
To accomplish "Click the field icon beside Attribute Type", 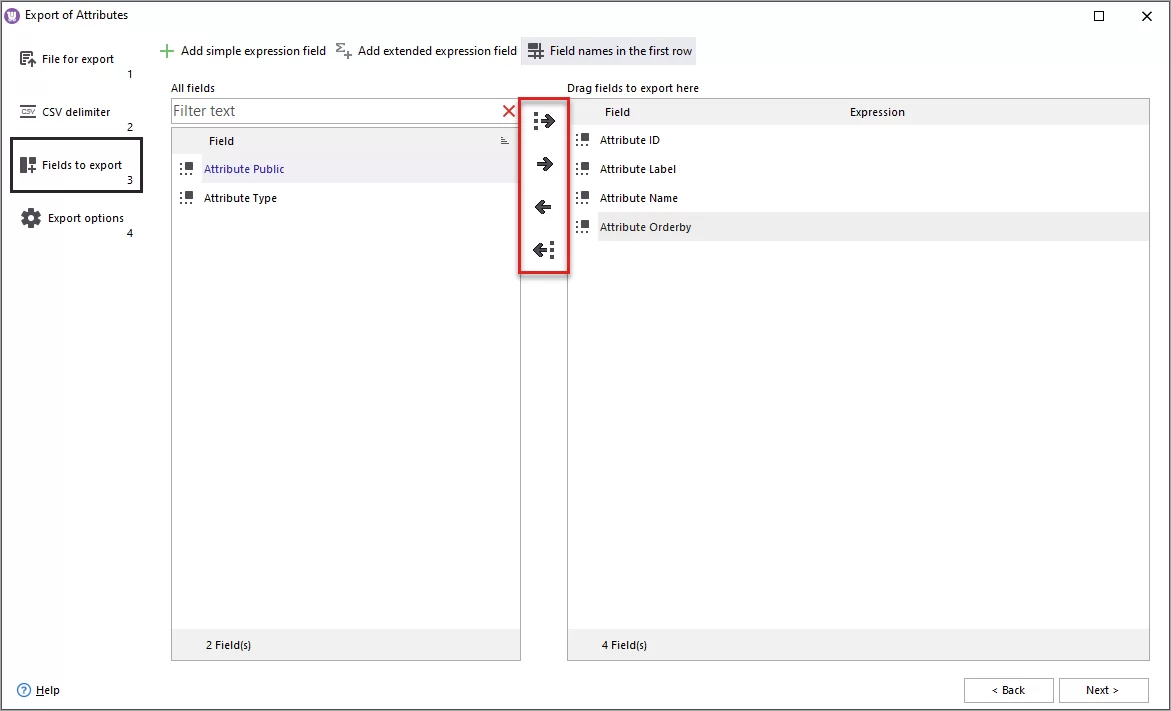I will pos(187,197).
